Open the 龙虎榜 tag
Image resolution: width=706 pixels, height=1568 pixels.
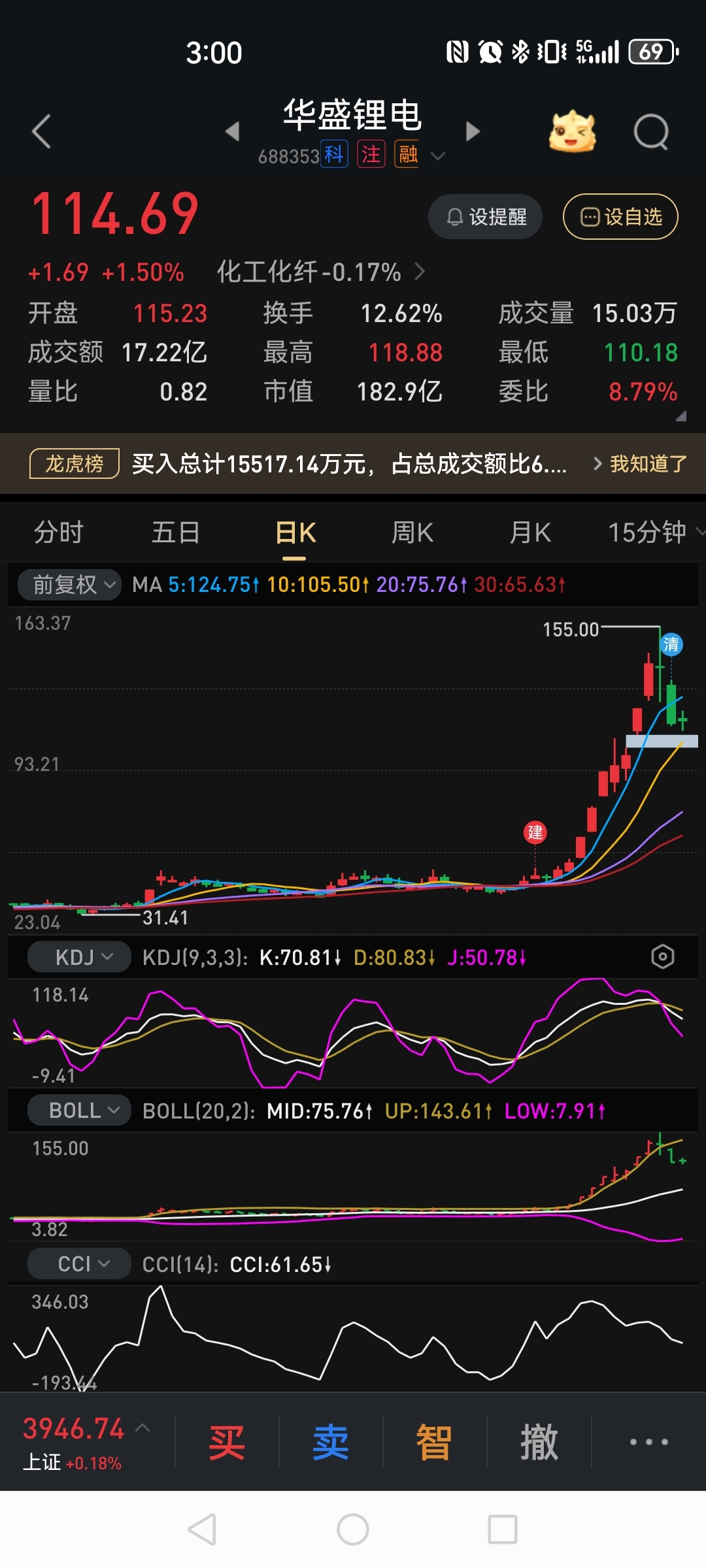coord(75,464)
